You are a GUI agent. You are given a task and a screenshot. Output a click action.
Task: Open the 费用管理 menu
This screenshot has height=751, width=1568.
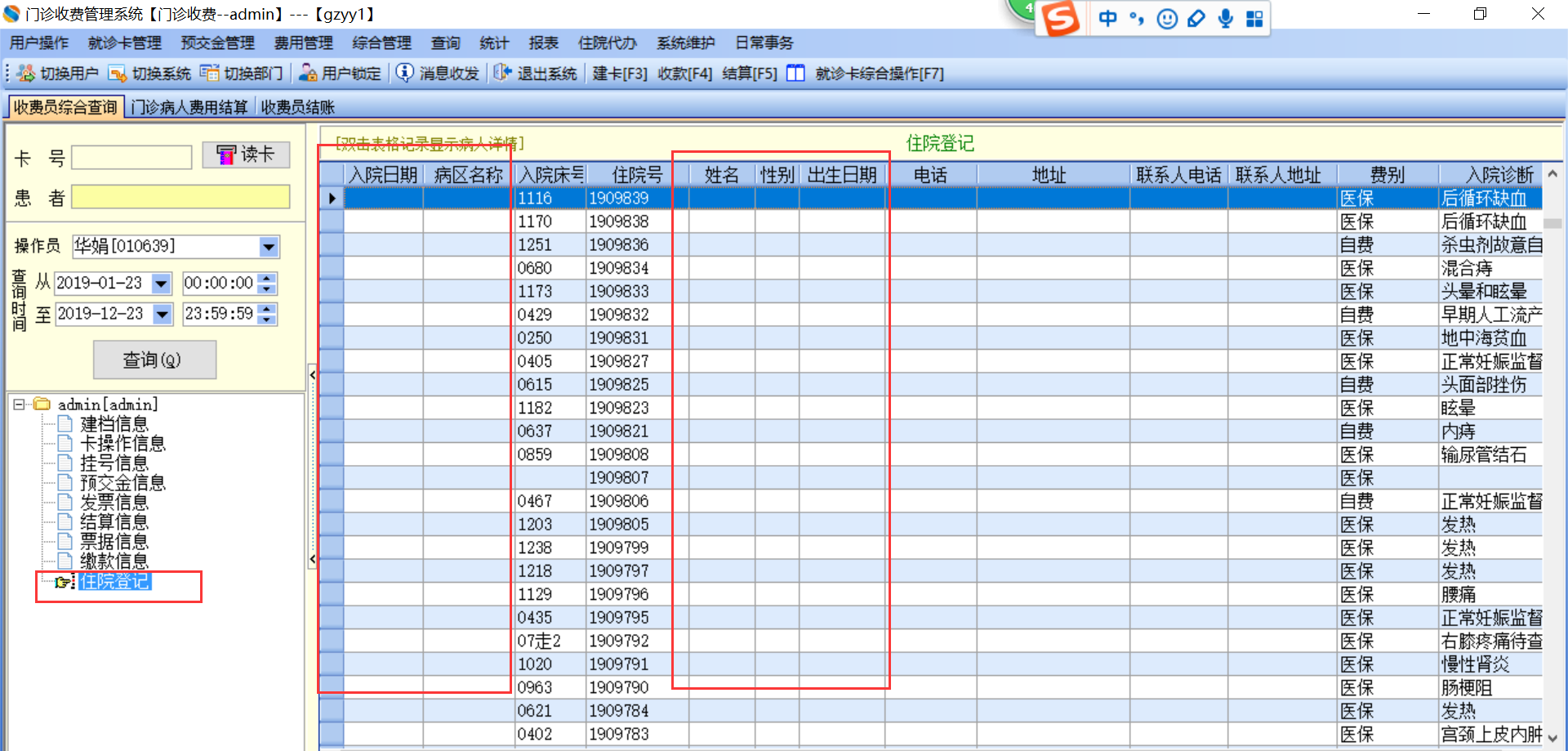(304, 42)
